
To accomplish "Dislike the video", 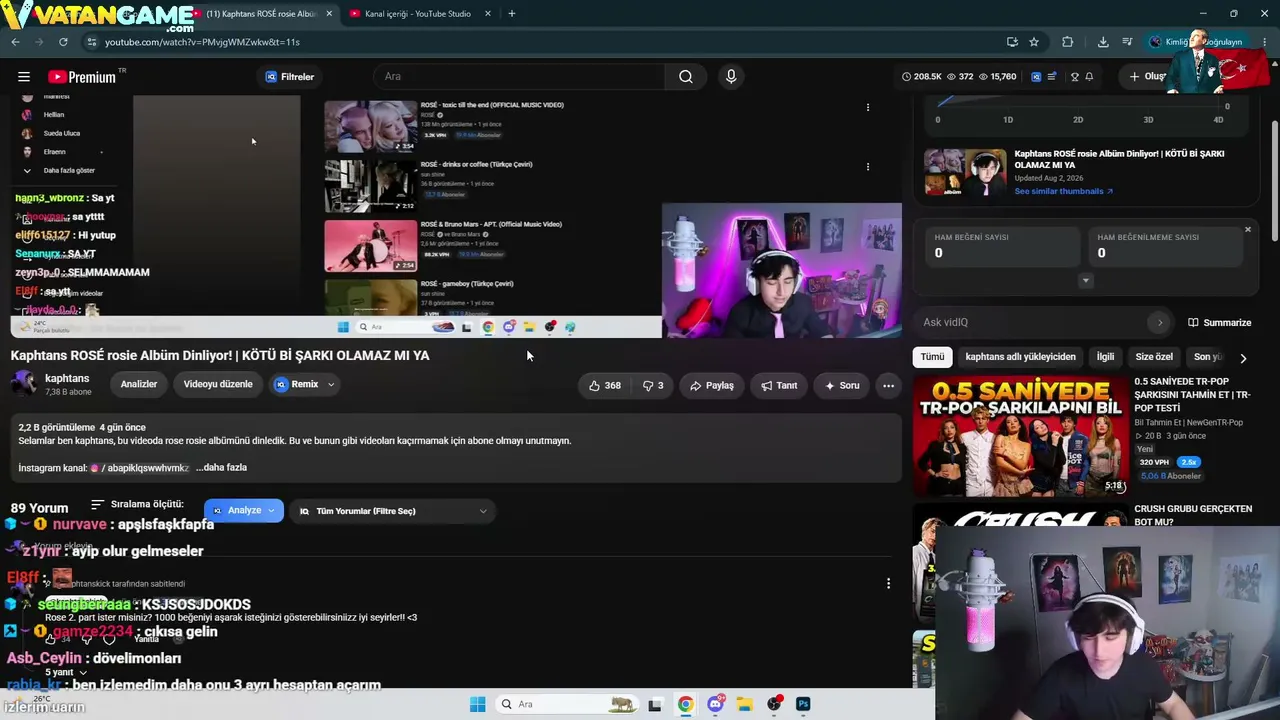I will click(653, 385).
